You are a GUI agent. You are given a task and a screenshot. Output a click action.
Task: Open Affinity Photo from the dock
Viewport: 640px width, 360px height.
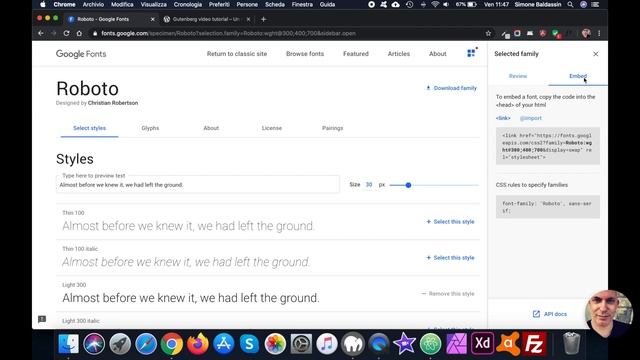[x=456, y=344]
